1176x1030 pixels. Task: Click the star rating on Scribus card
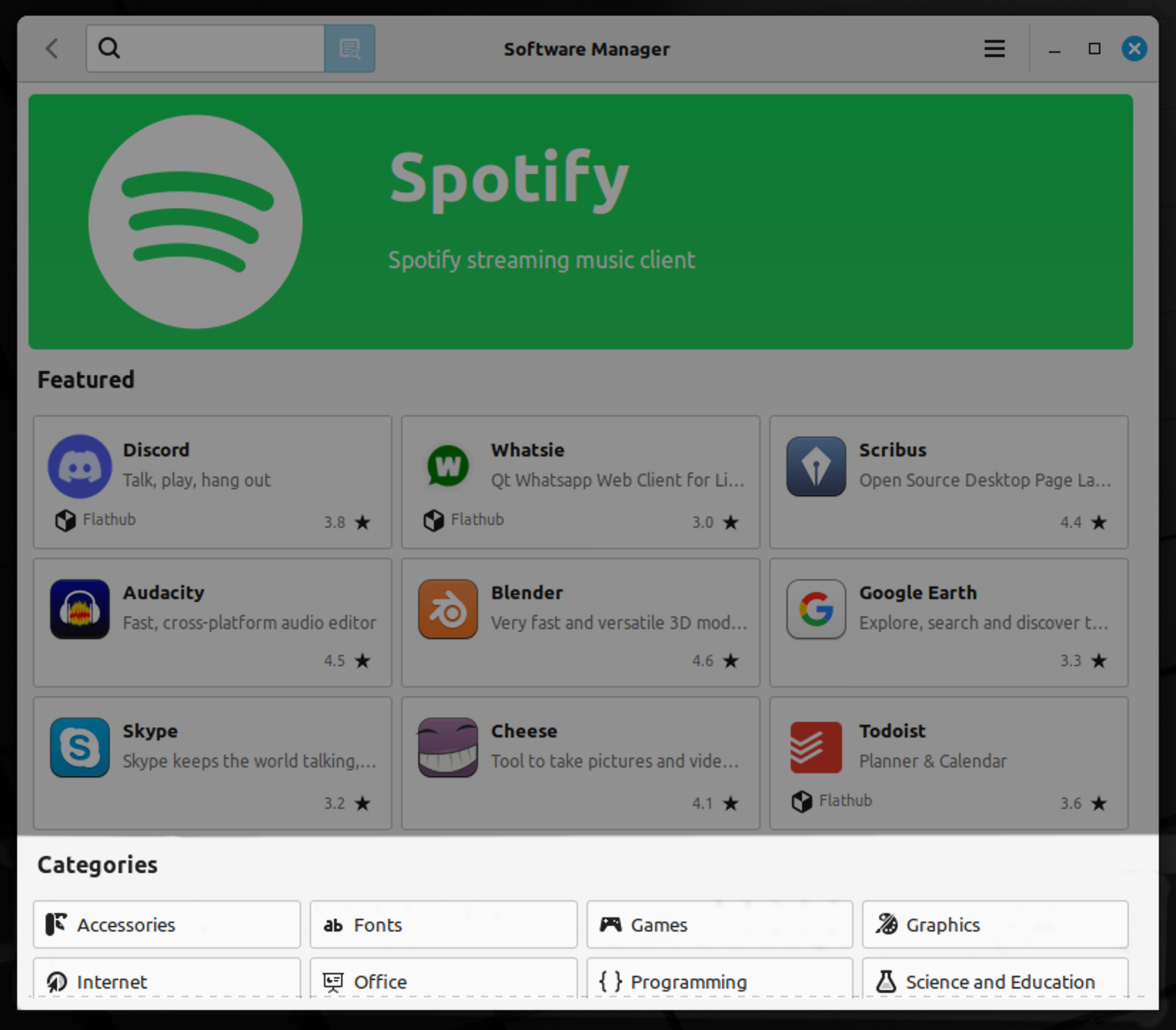click(1099, 522)
